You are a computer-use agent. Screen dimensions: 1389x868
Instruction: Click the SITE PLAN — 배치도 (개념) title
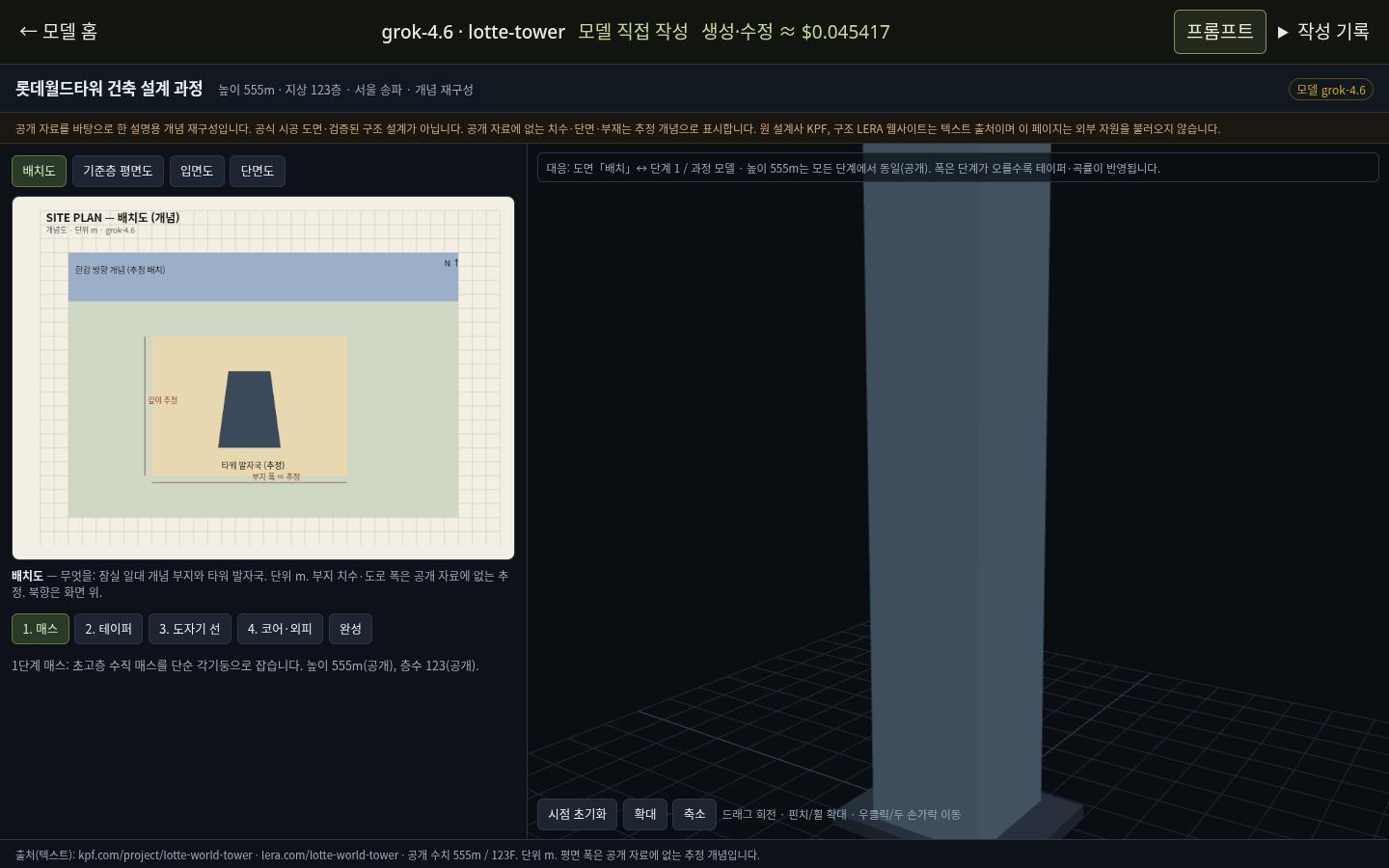pos(113,218)
